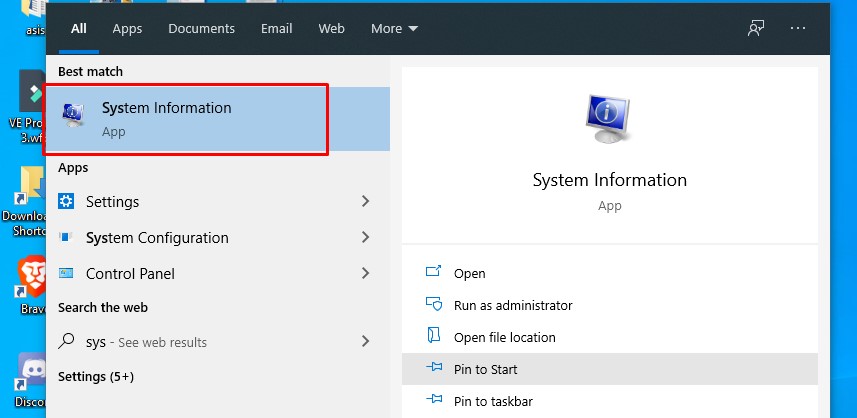Expand the Control Panel result arrow
Viewport: 857px width, 418px height.
pos(365,273)
